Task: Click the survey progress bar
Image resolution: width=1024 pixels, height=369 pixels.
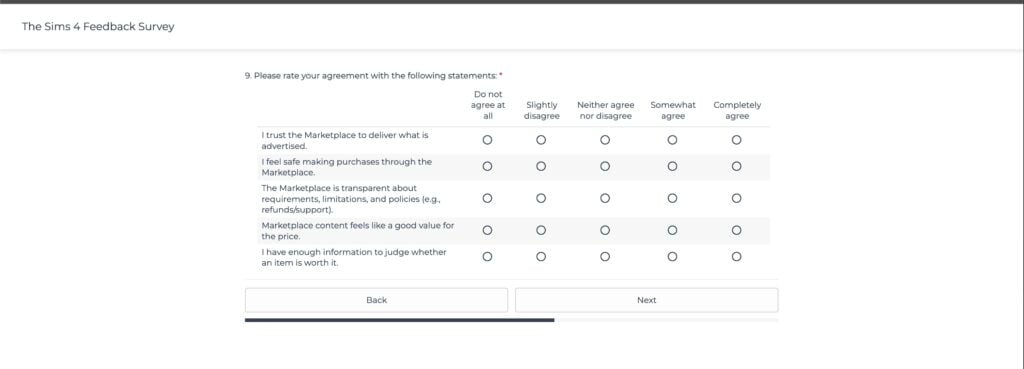Action: coord(511,320)
